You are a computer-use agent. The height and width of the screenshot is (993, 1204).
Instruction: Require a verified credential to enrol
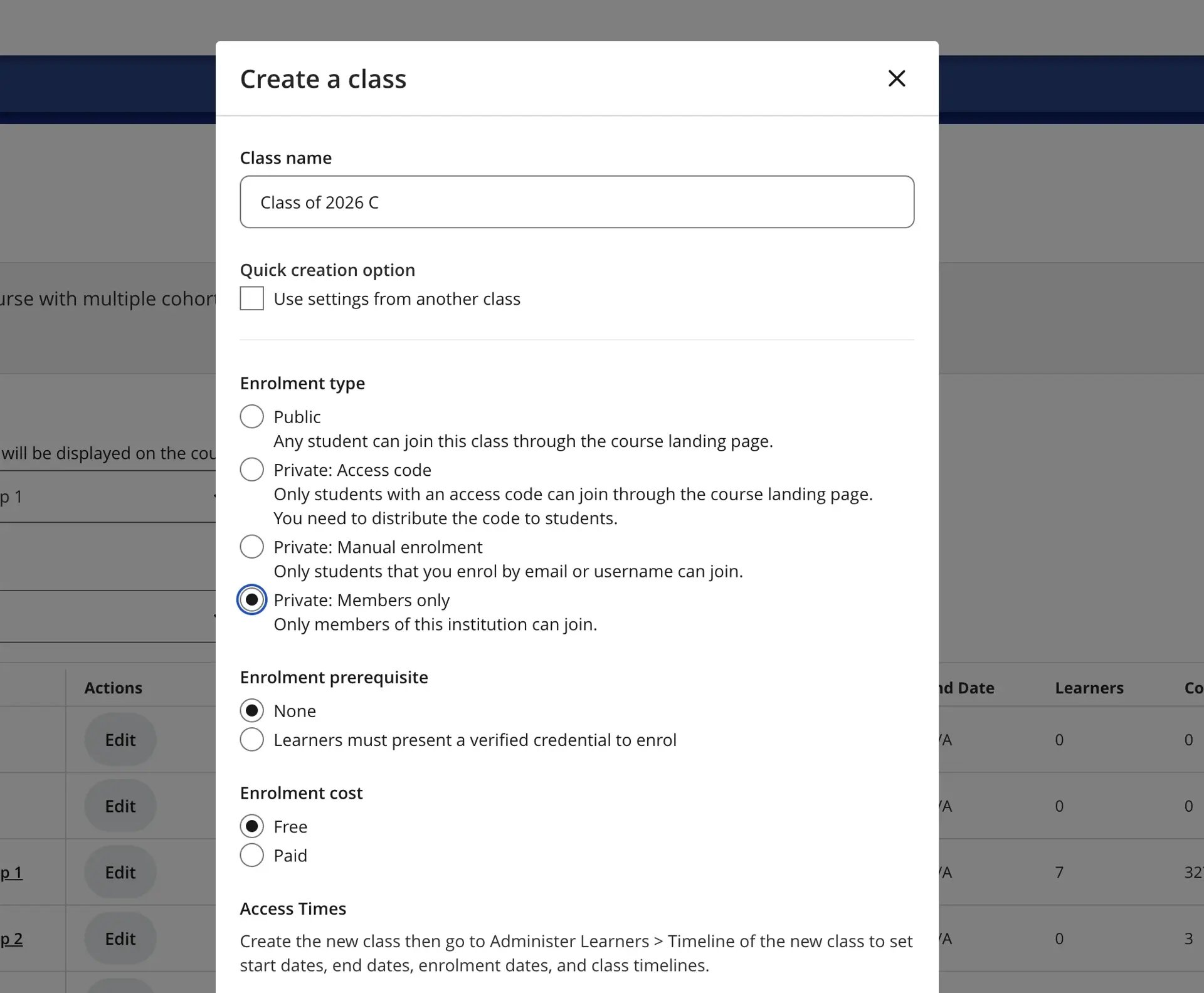[x=251, y=740]
